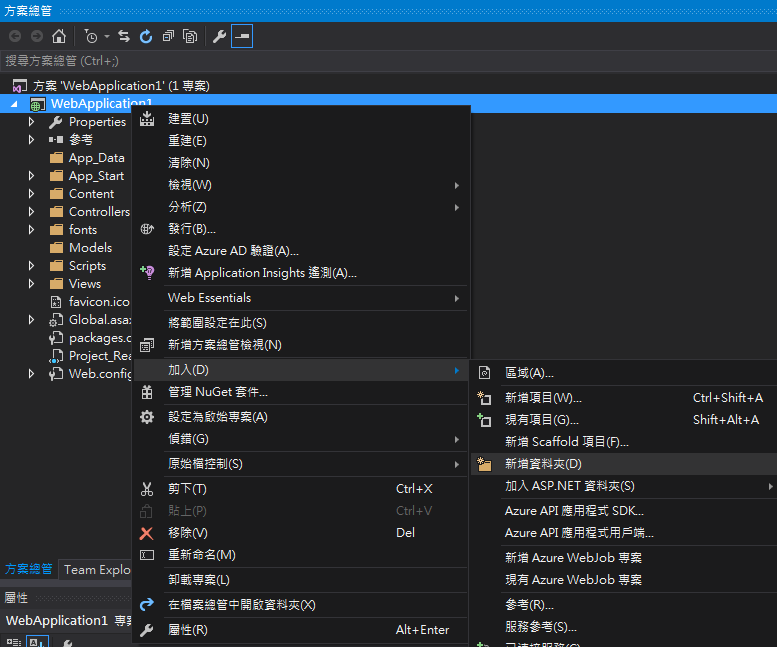The height and width of the screenshot is (647, 777).
Task: Click the Forward navigation arrow icon
Action: pyautogui.click(x=37, y=36)
